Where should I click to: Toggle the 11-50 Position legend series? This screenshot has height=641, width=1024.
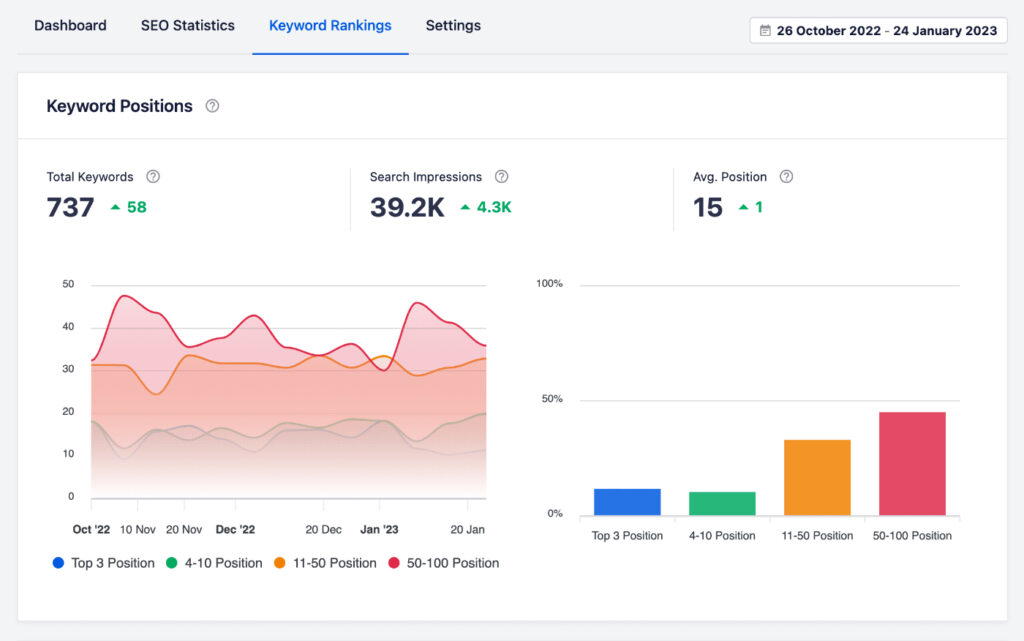325,563
